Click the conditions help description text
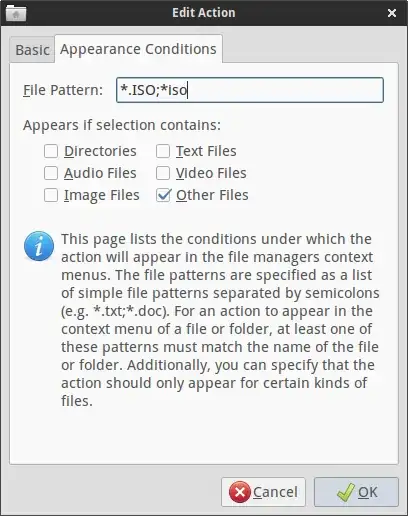This screenshot has width=408, height=516. pos(220,320)
